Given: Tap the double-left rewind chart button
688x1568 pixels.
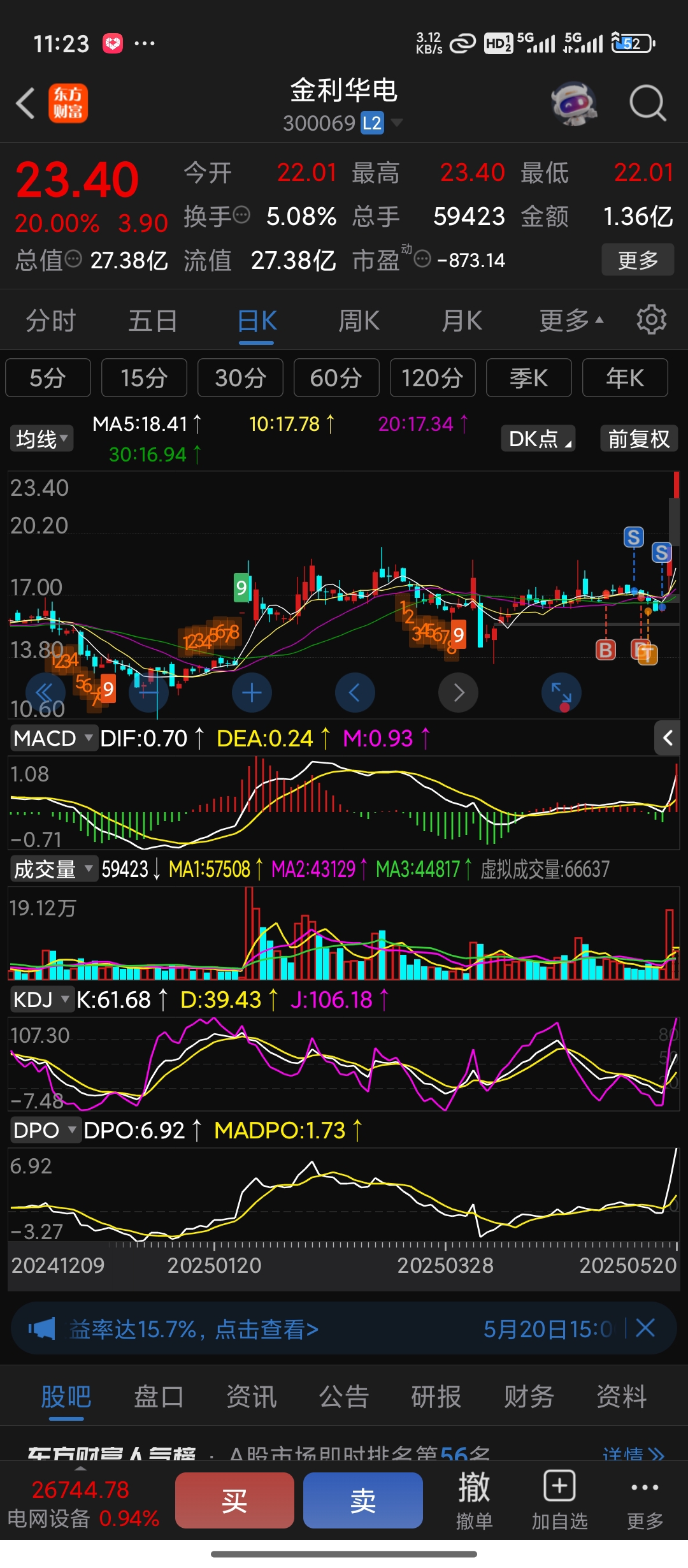Looking at the screenshot, I should pos(45,692).
